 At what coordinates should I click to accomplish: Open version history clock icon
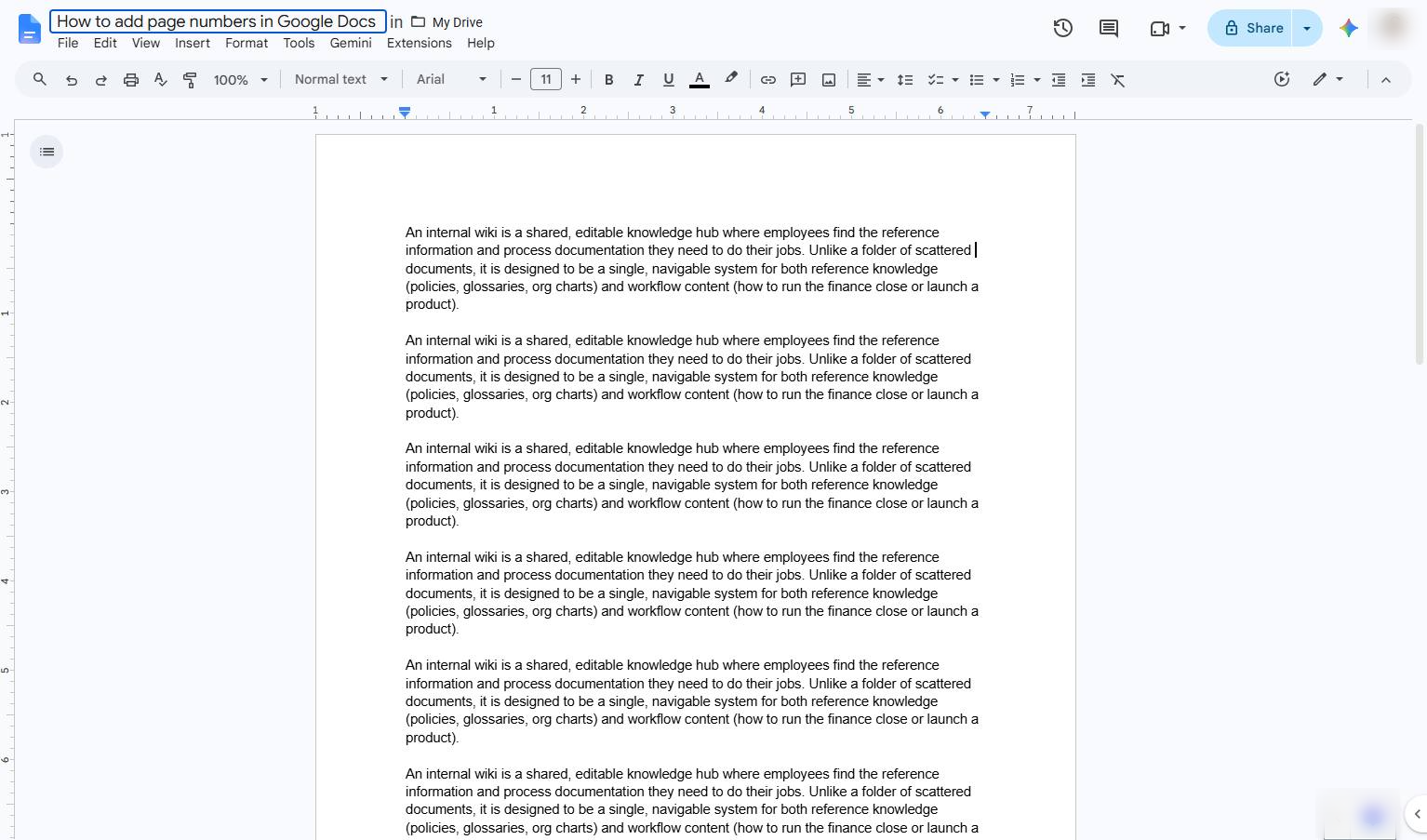(1063, 28)
